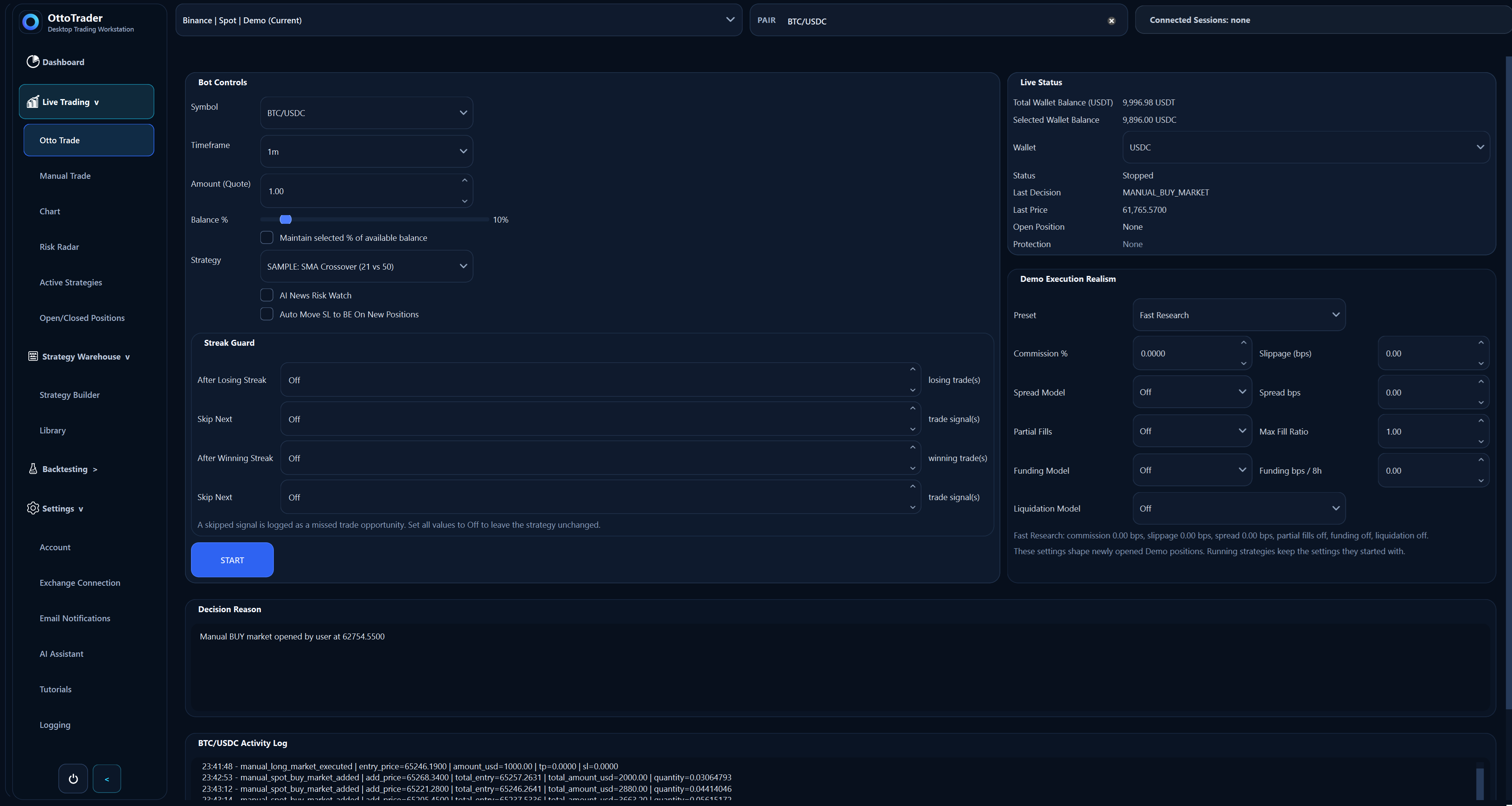Click the Activity Log scrollbar

(1480, 783)
